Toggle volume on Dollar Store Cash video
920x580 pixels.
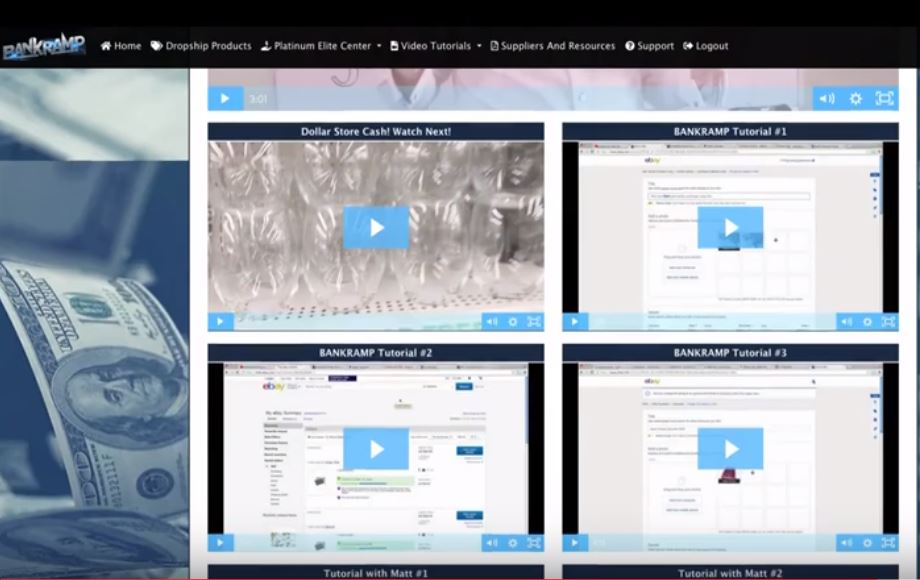pyautogui.click(x=492, y=321)
